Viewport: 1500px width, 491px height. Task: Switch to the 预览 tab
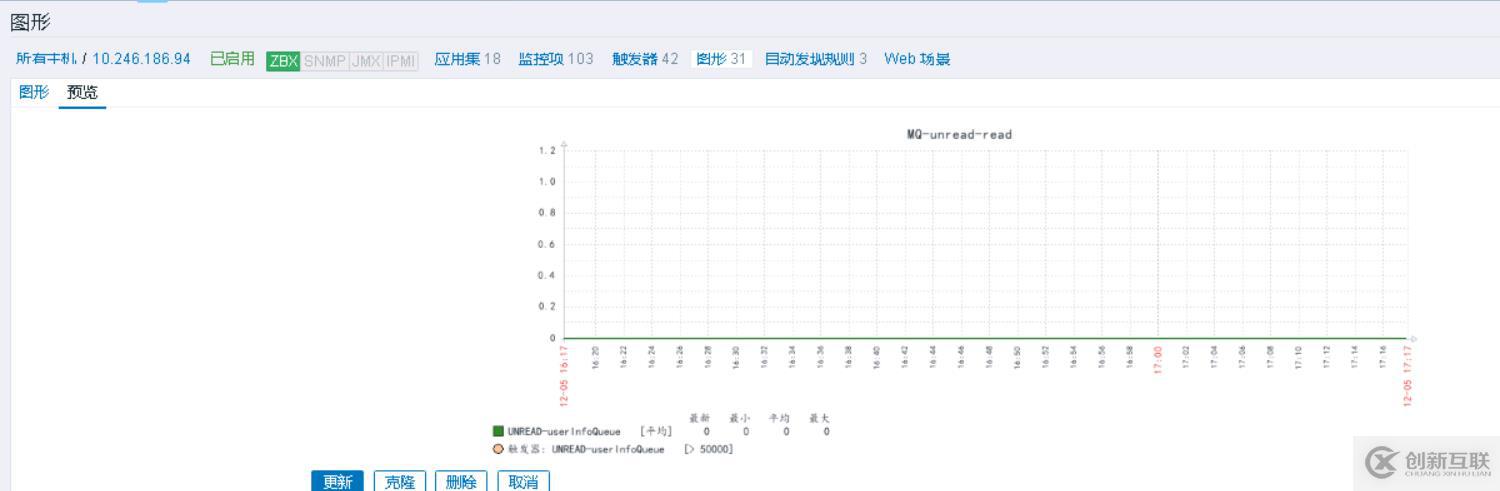(82, 92)
